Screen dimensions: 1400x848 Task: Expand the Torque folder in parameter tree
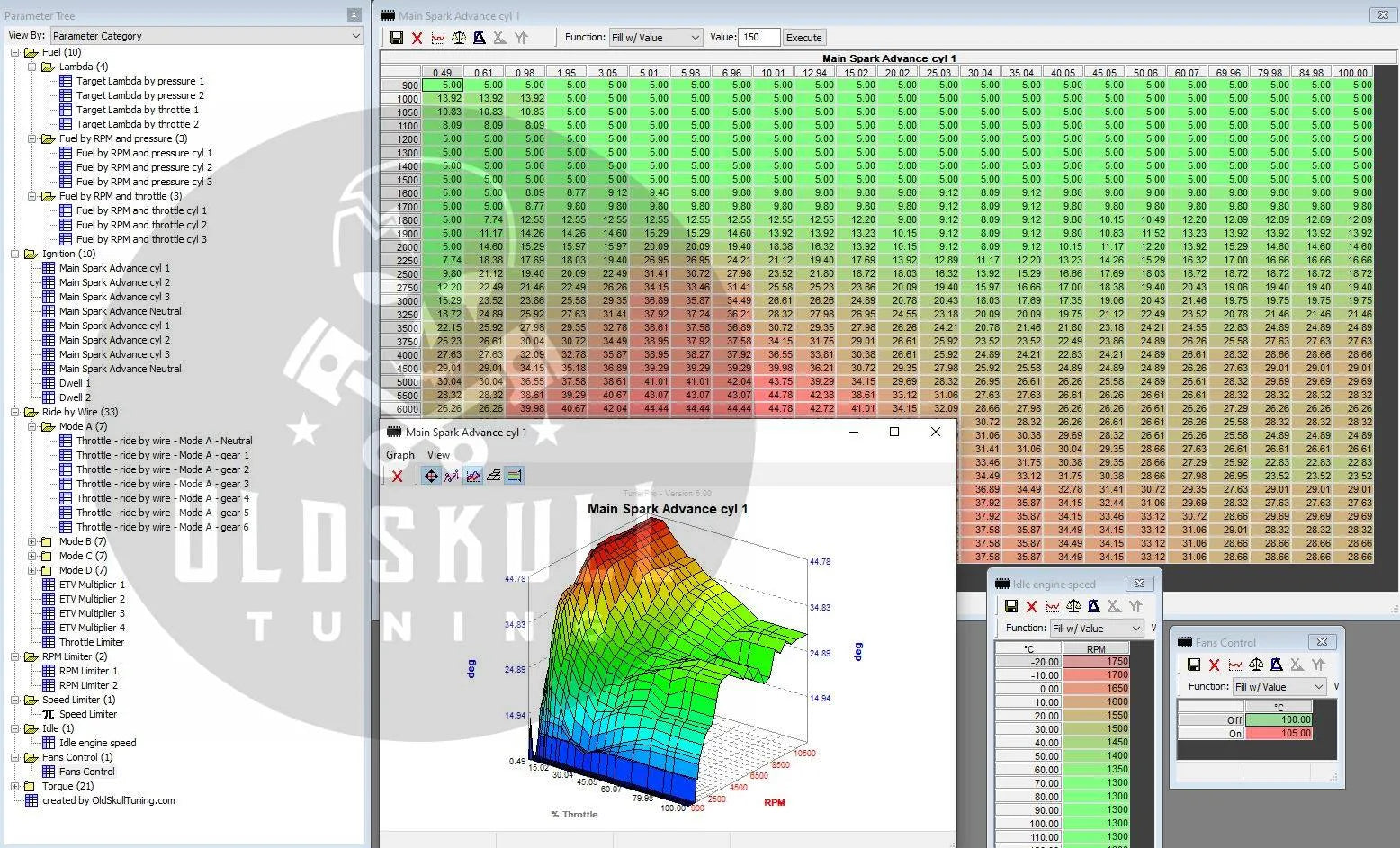[15, 786]
